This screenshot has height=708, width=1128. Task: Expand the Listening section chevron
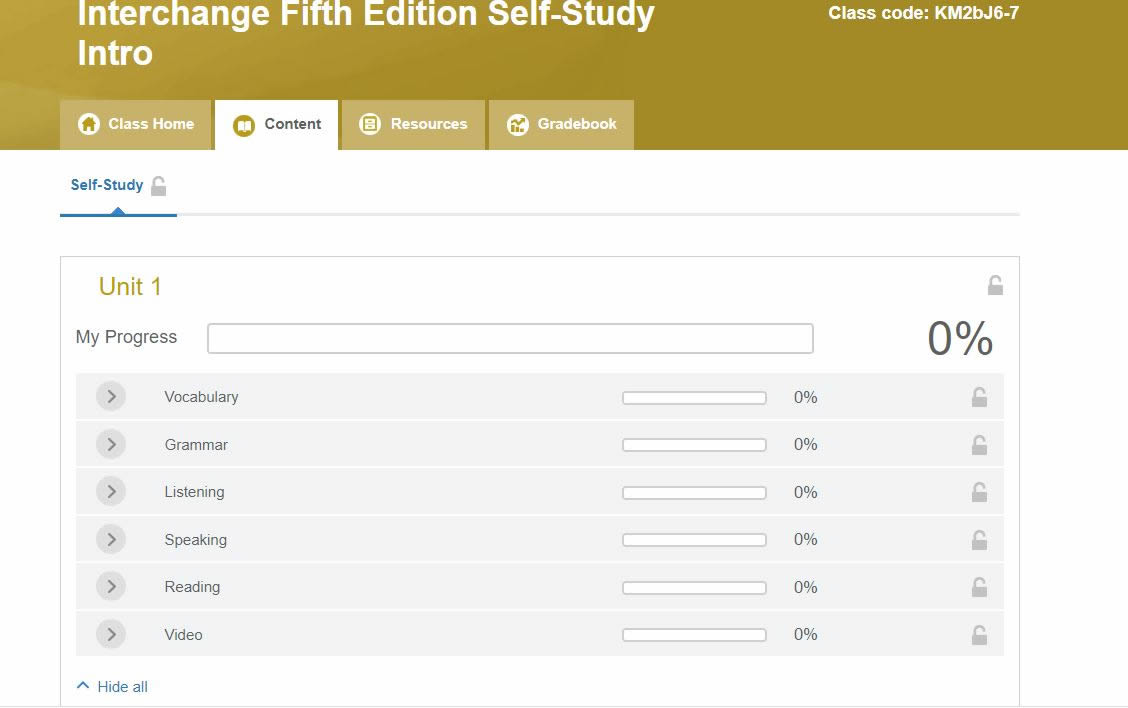coord(111,491)
